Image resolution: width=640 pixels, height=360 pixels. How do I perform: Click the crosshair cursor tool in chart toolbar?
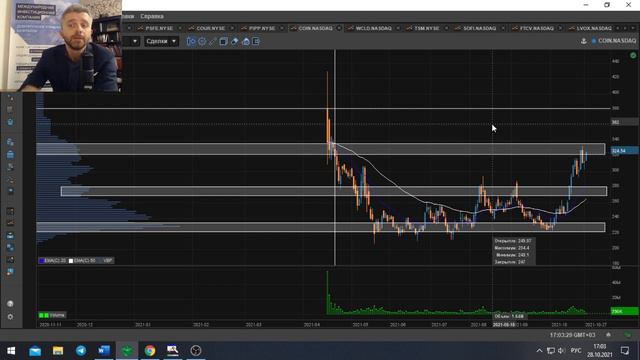coord(191,41)
